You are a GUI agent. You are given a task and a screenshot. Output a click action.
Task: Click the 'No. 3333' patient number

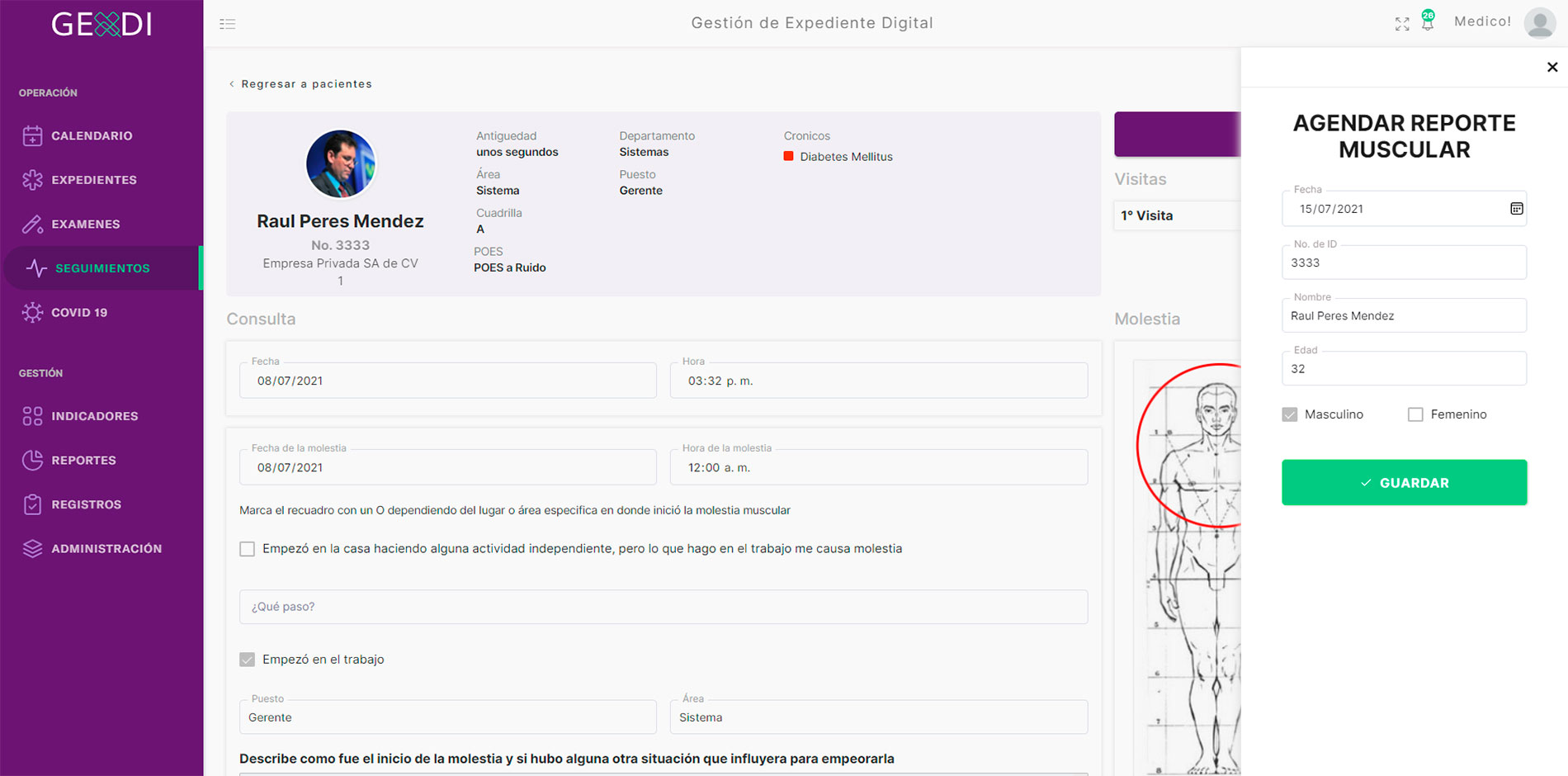[340, 245]
